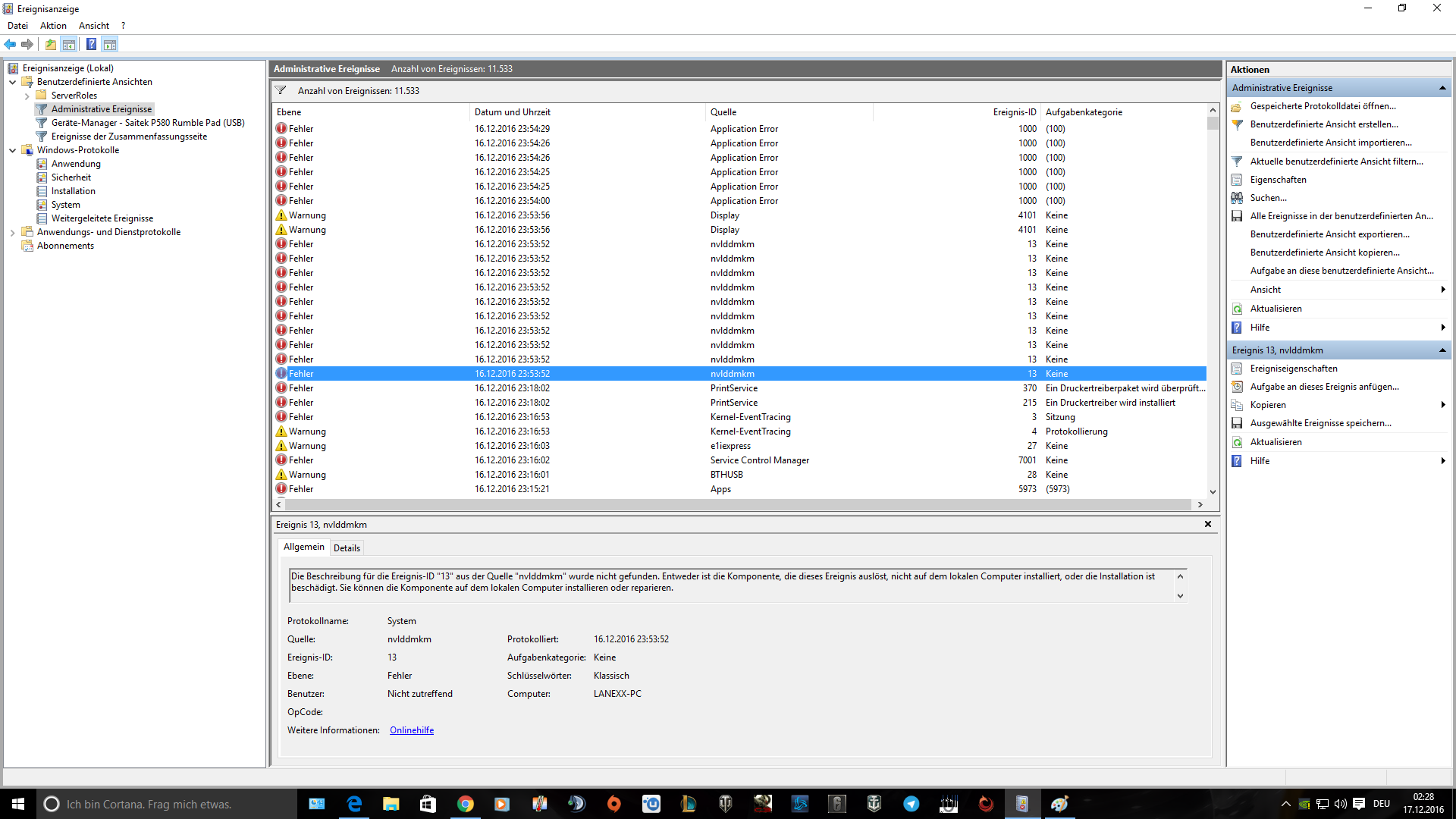Collapse the Windows-Protokolle tree node
The image size is (1456, 819).
tap(13, 150)
